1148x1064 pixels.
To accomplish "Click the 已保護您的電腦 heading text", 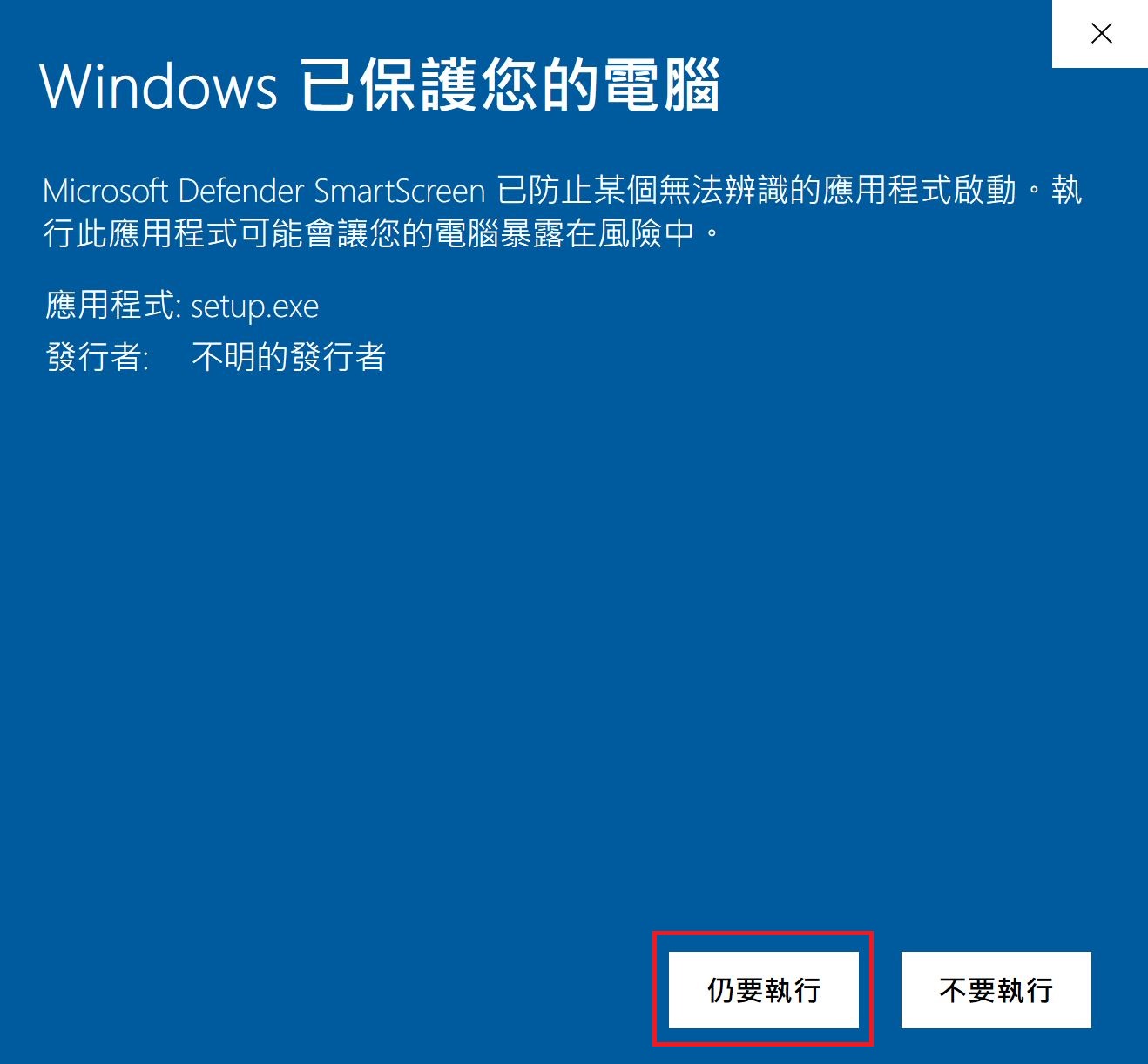I will click(x=510, y=85).
